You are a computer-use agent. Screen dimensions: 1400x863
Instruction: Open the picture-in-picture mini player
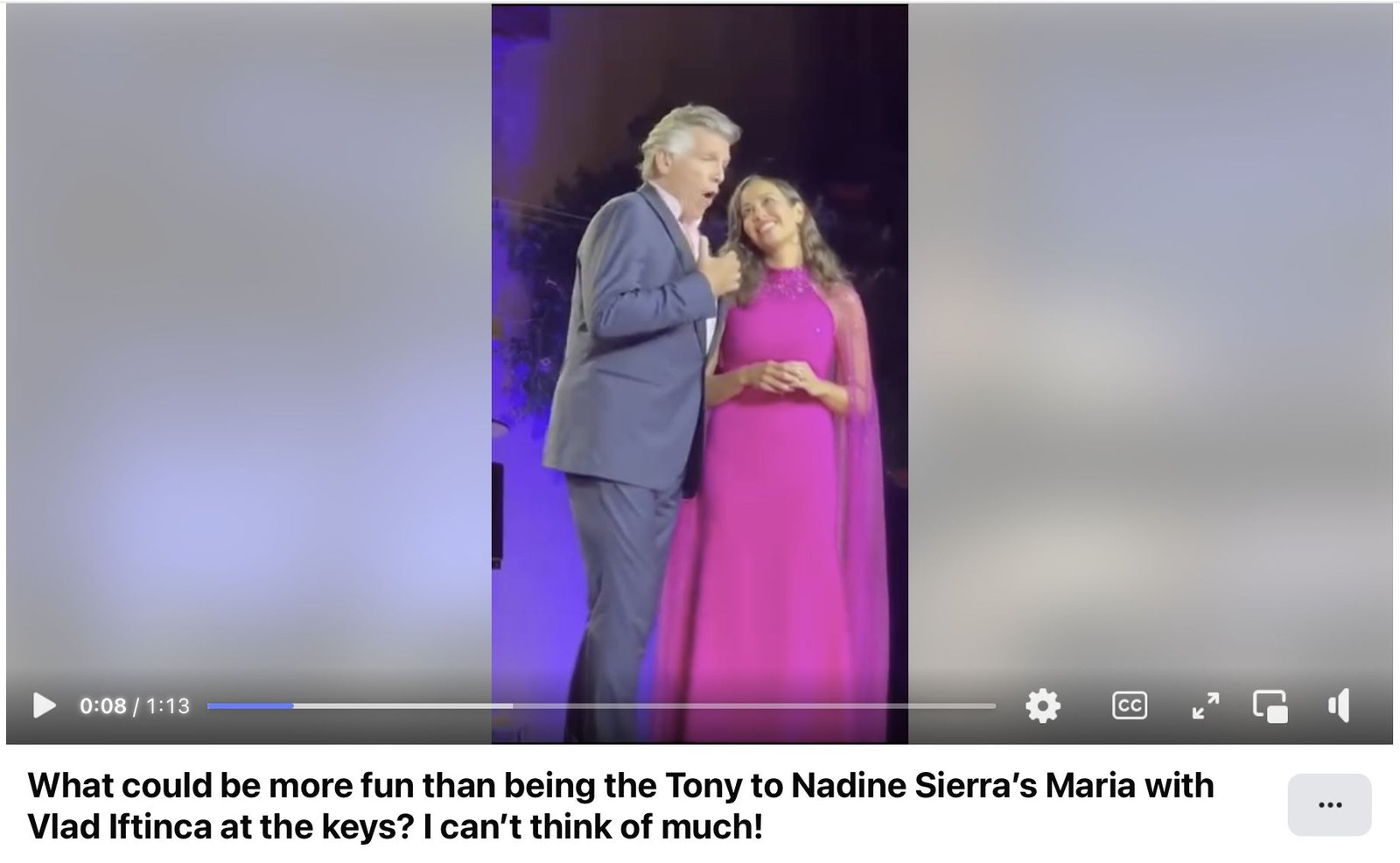[1270, 705]
